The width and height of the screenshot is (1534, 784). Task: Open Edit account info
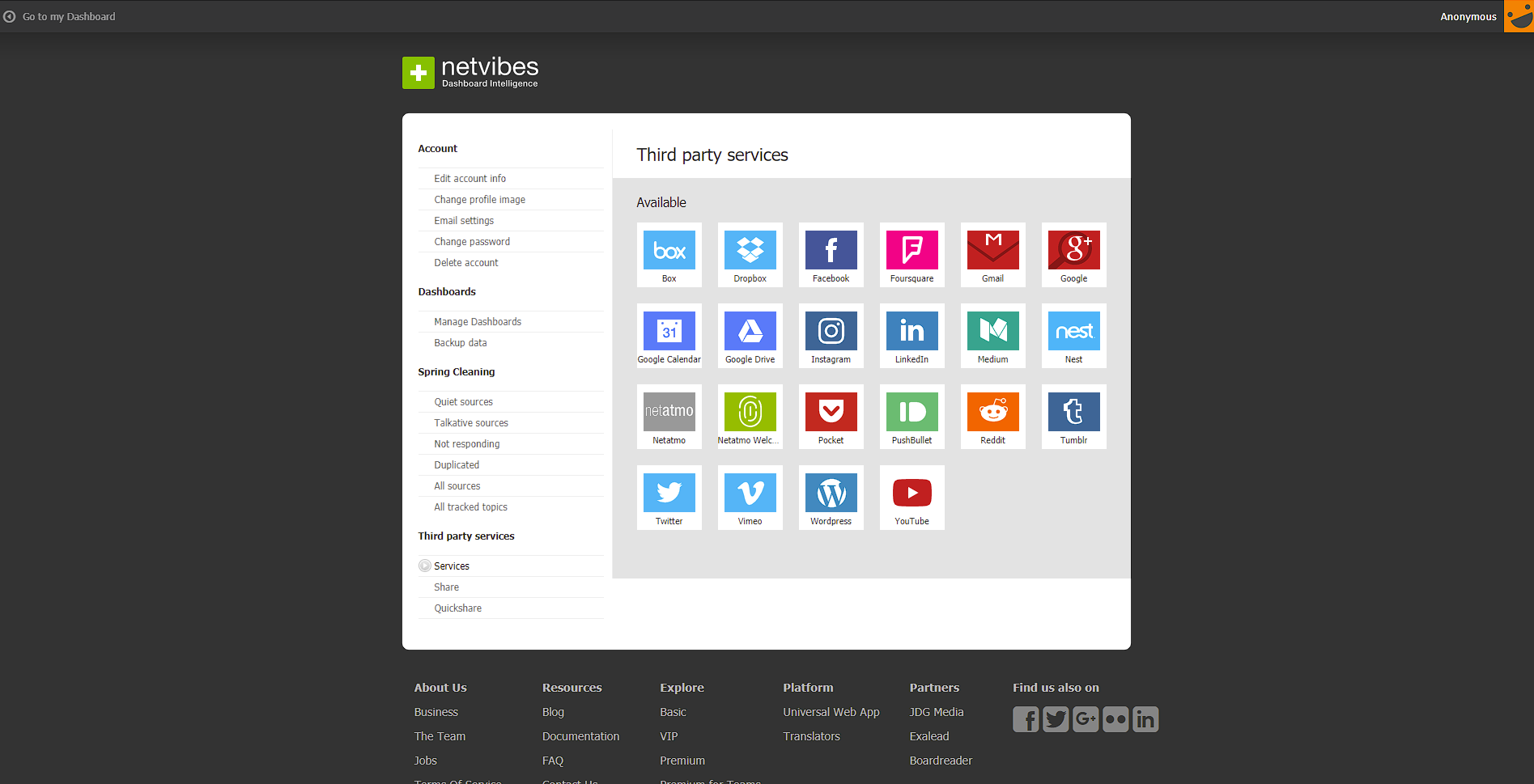tap(470, 179)
